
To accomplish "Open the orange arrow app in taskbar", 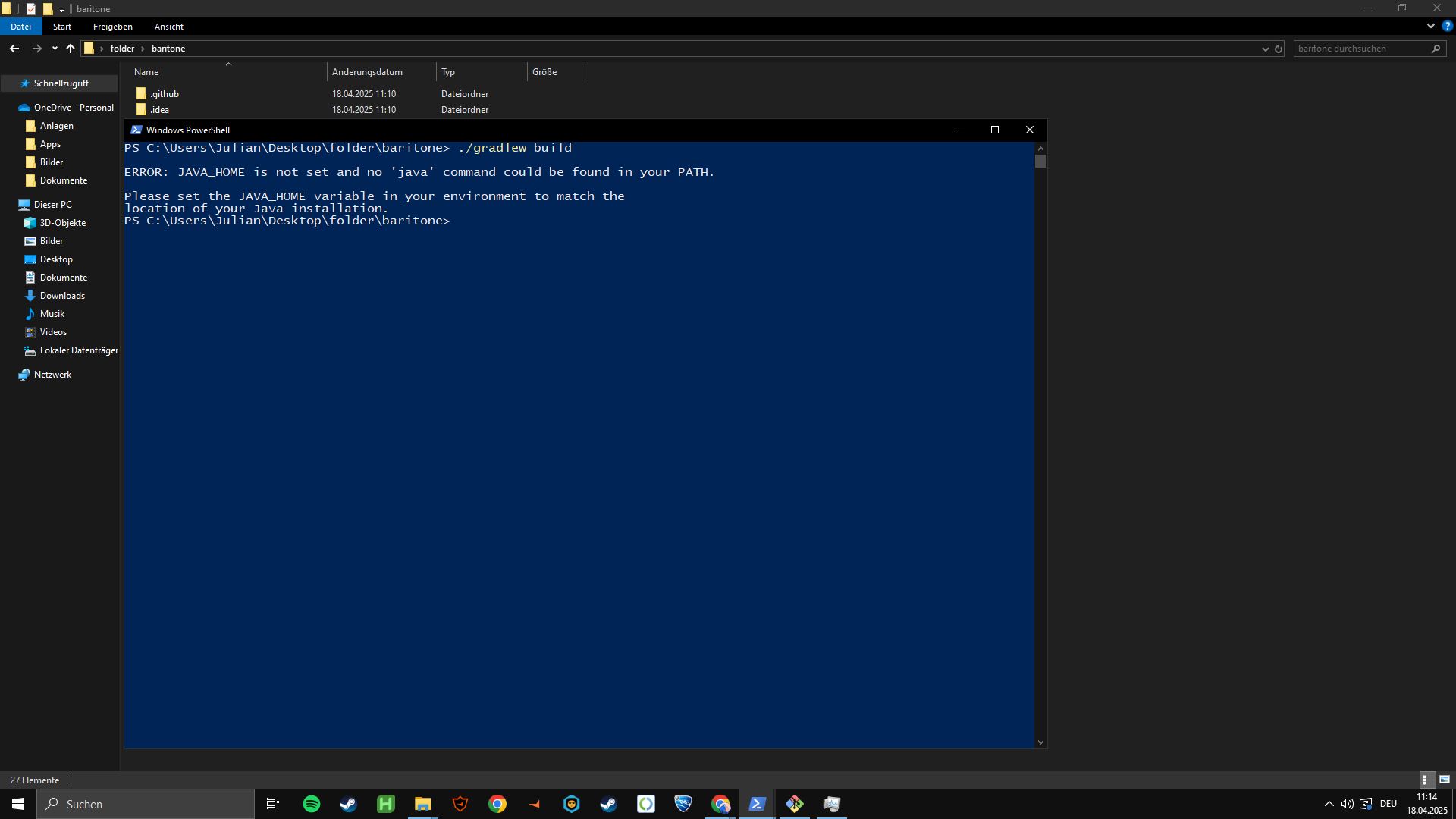I will pyautogui.click(x=535, y=804).
